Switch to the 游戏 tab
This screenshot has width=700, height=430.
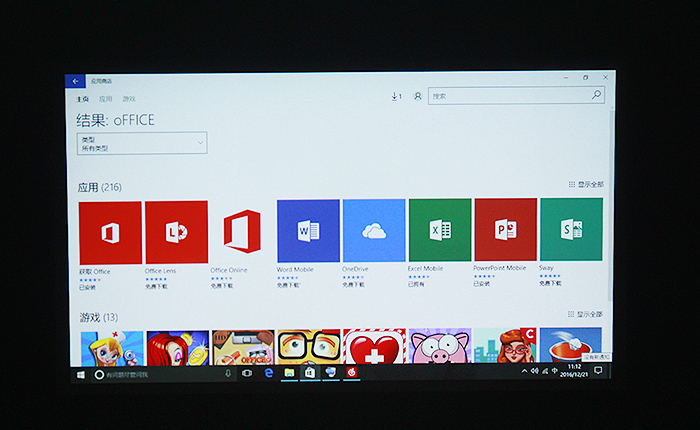click(x=129, y=99)
